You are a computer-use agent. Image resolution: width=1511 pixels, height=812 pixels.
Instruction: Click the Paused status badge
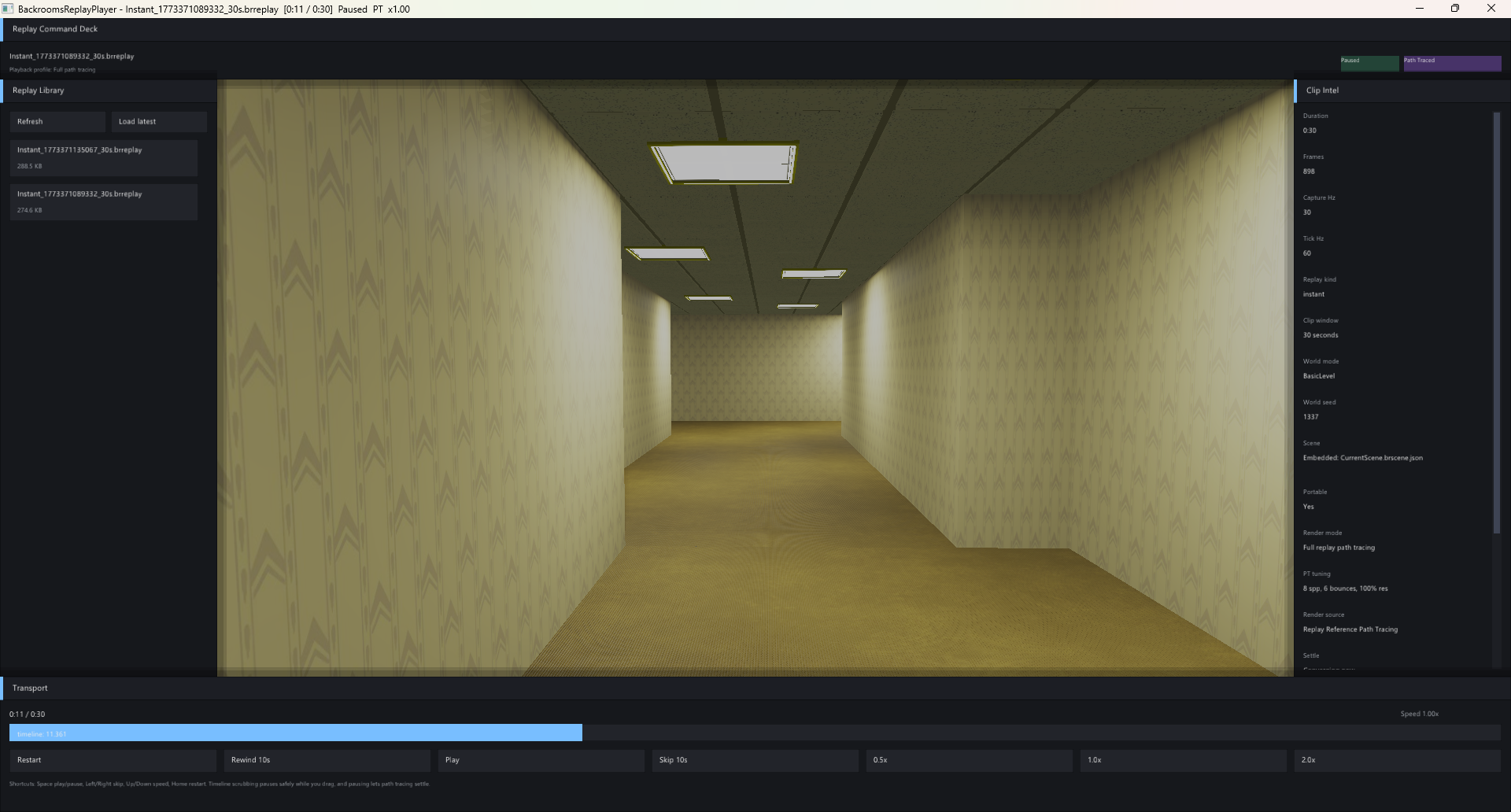tap(1369, 63)
